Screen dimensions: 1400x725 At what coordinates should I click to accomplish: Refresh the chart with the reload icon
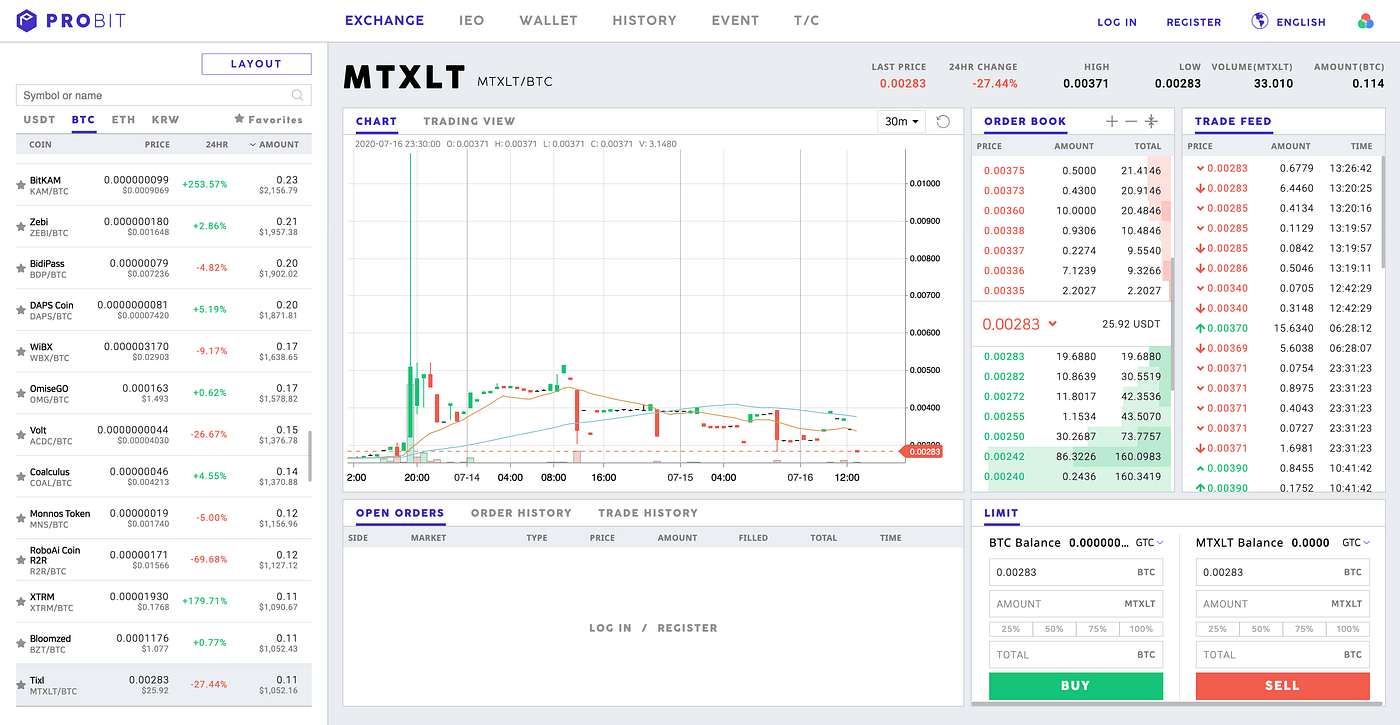coord(943,121)
